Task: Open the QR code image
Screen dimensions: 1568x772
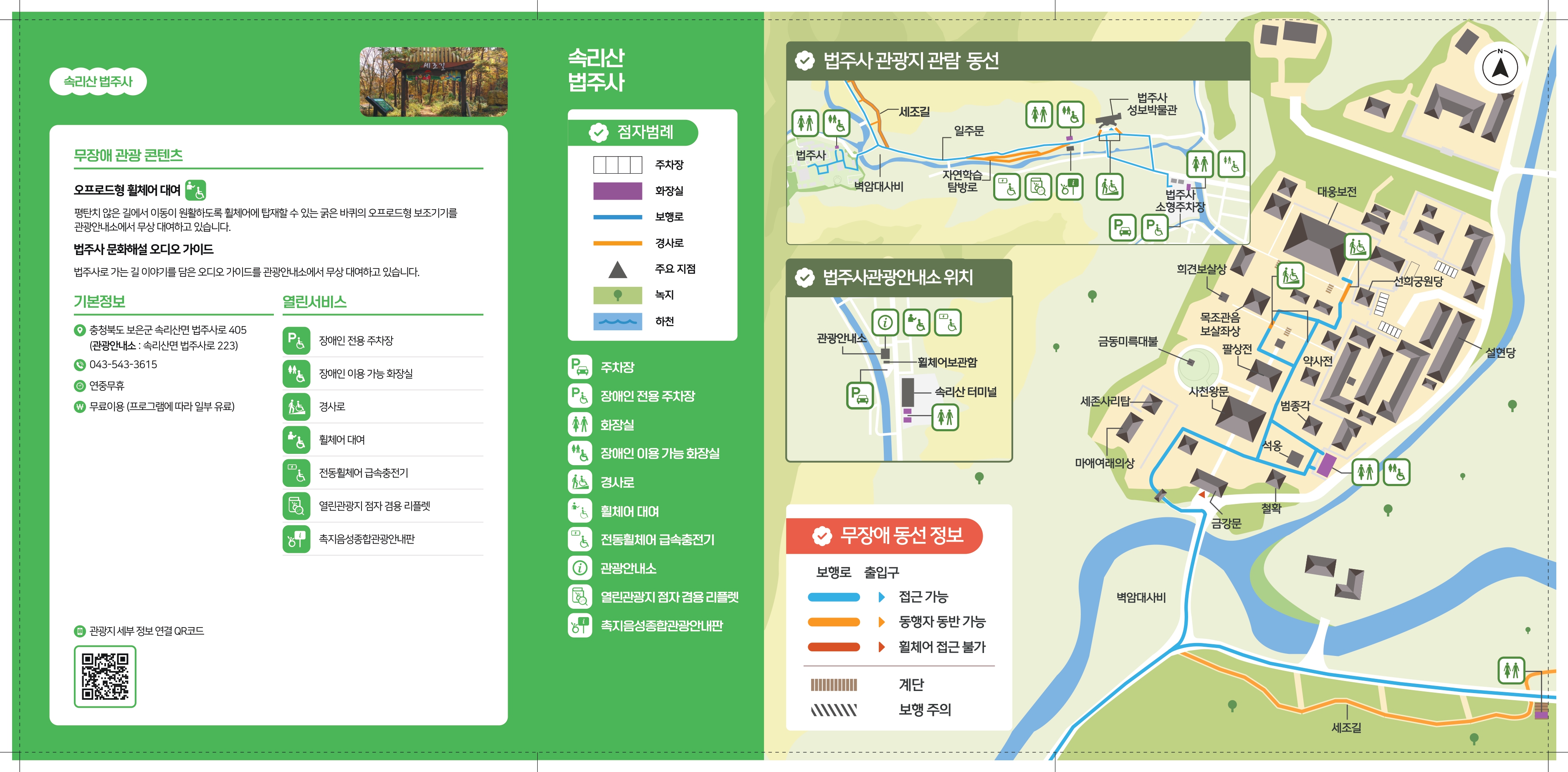Action: pyautogui.click(x=105, y=676)
